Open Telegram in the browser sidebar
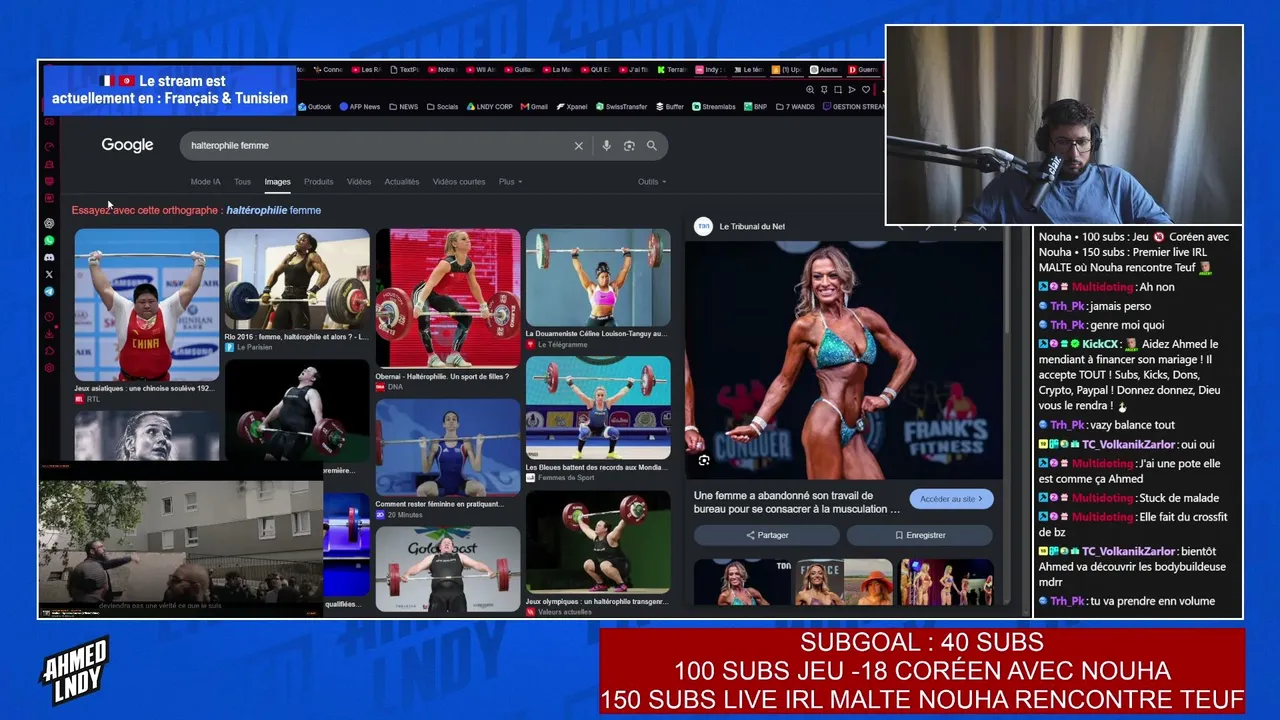The width and height of the screenshot is (1280, 720). point(49,291)
